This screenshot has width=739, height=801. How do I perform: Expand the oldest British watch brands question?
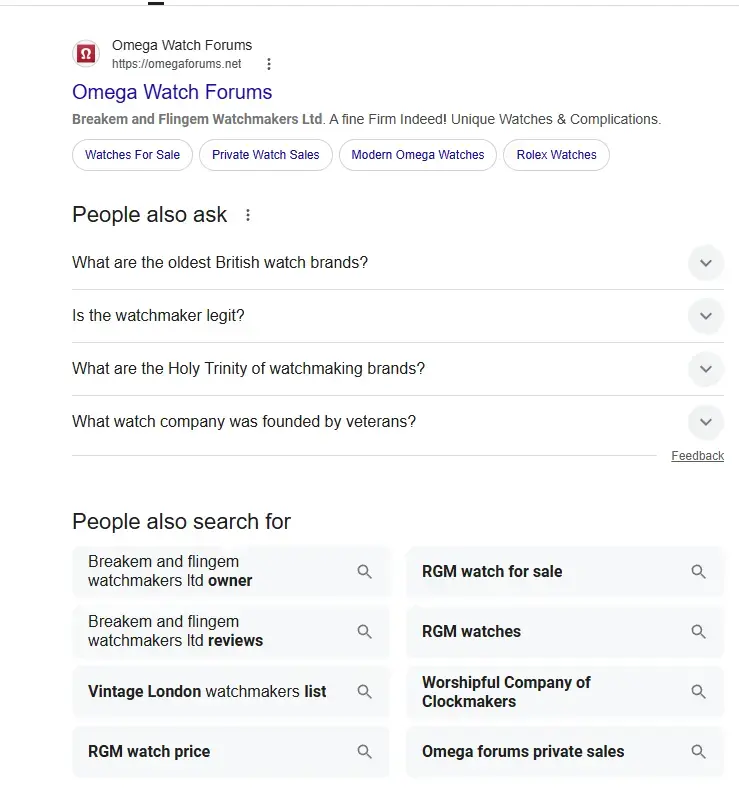click(705, 263)
